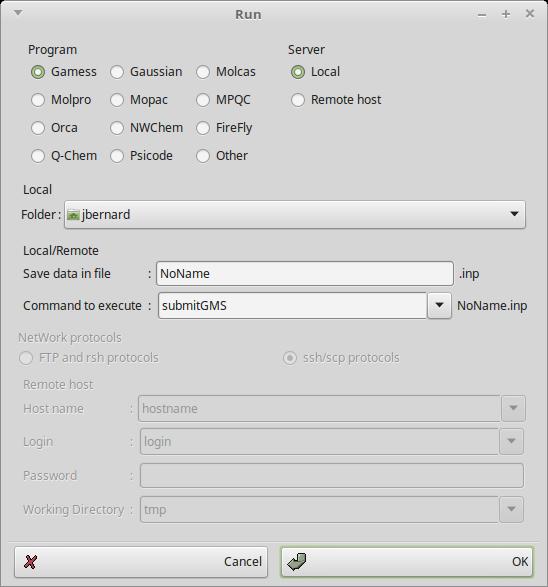Click the submitGMS command text field
Image resolution: width=548 pixels, height=587 pixels.
tap(292, 305)
